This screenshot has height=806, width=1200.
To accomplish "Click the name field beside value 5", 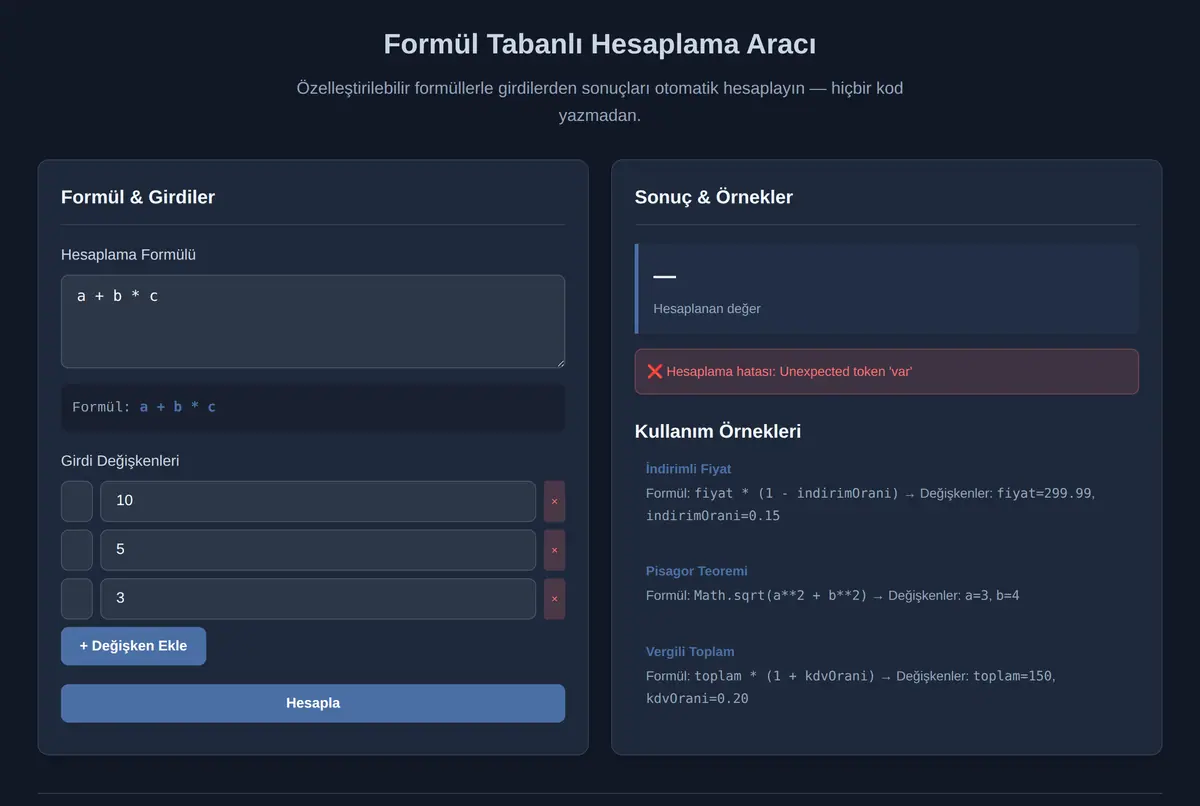I will click(77, 550).
